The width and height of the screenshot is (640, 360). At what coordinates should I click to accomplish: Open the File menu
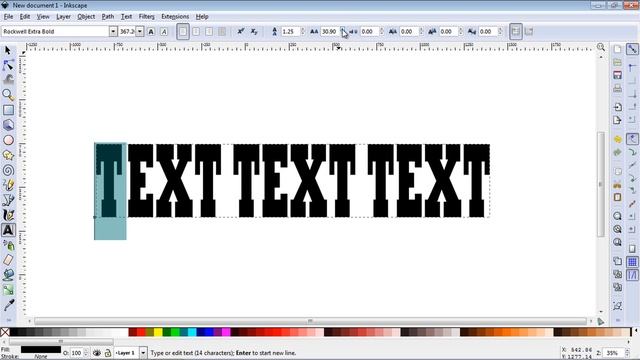coord(8,17)
